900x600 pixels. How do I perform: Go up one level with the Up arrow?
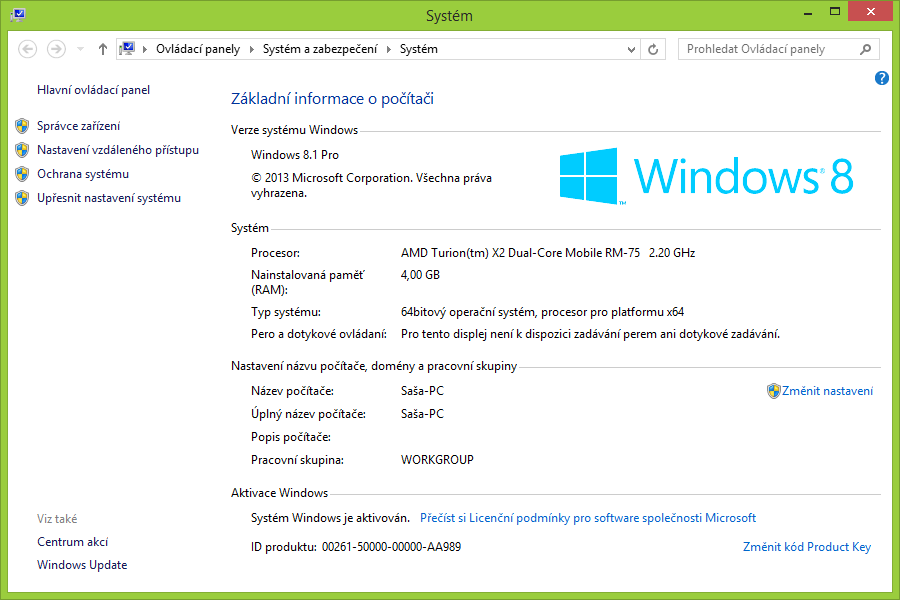[x=103, y=49]
